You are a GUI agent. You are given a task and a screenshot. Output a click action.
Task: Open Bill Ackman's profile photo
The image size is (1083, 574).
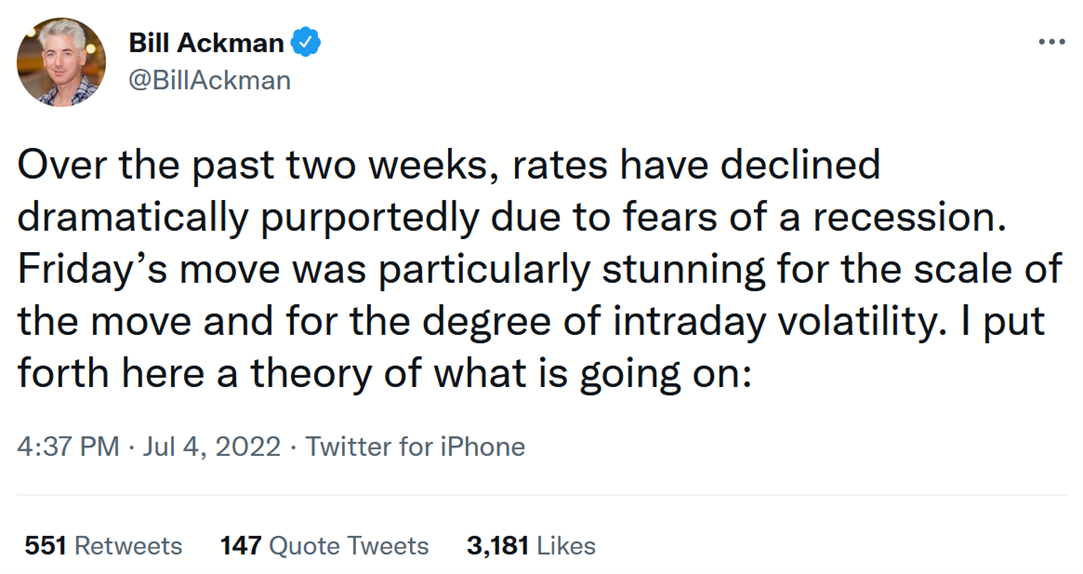tap(61, 62)
